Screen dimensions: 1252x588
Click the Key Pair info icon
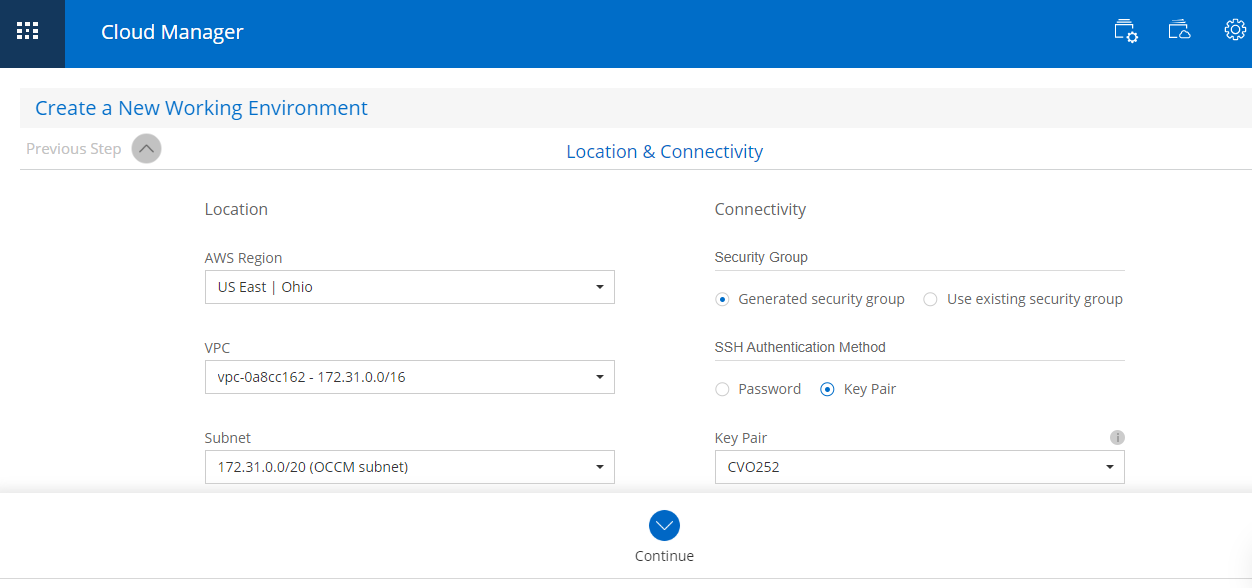tap(1118, 438)
